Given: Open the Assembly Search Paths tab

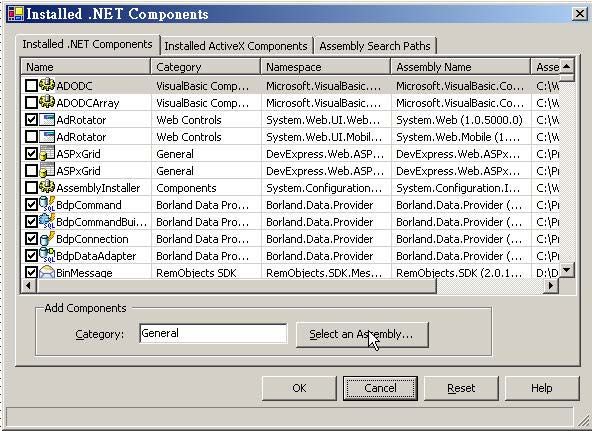Looking at the screenshot, I should click(375, 46).
